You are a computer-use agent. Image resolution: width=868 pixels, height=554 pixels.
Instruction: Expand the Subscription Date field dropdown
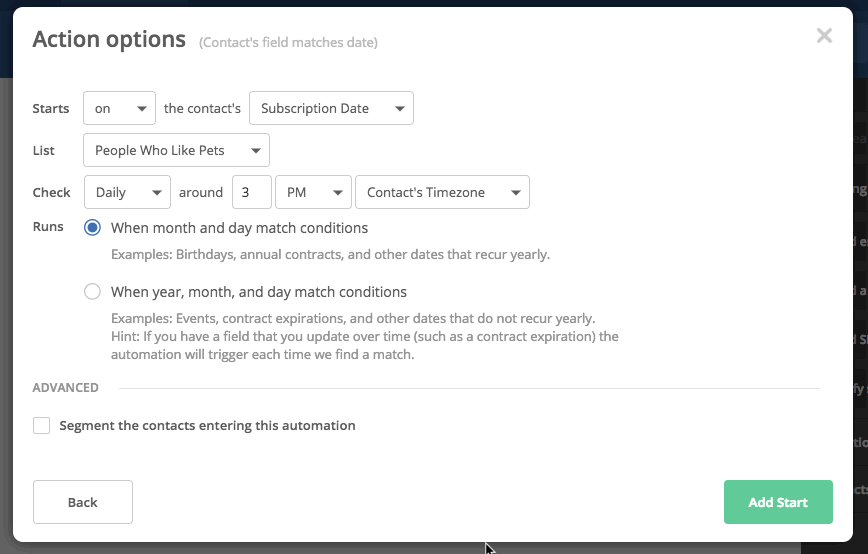coord(330,109)
